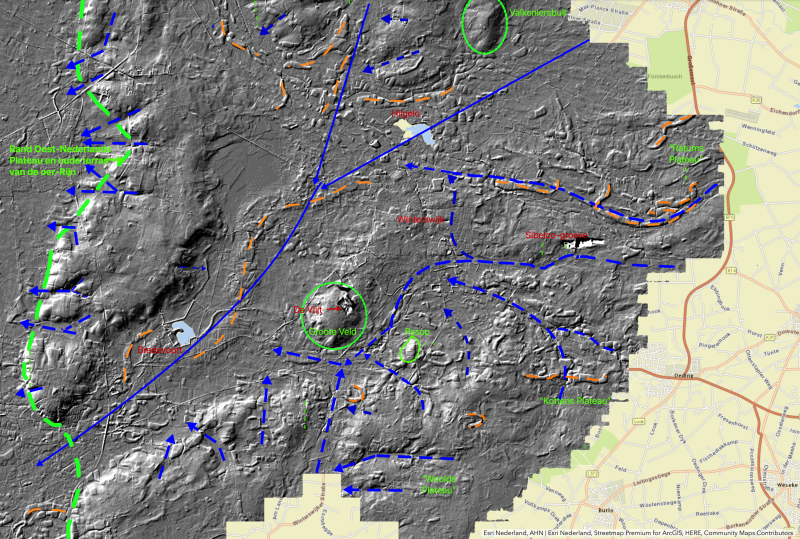Click the white Sibelco quarry area
800x539 pixels.
click(584, 244)
